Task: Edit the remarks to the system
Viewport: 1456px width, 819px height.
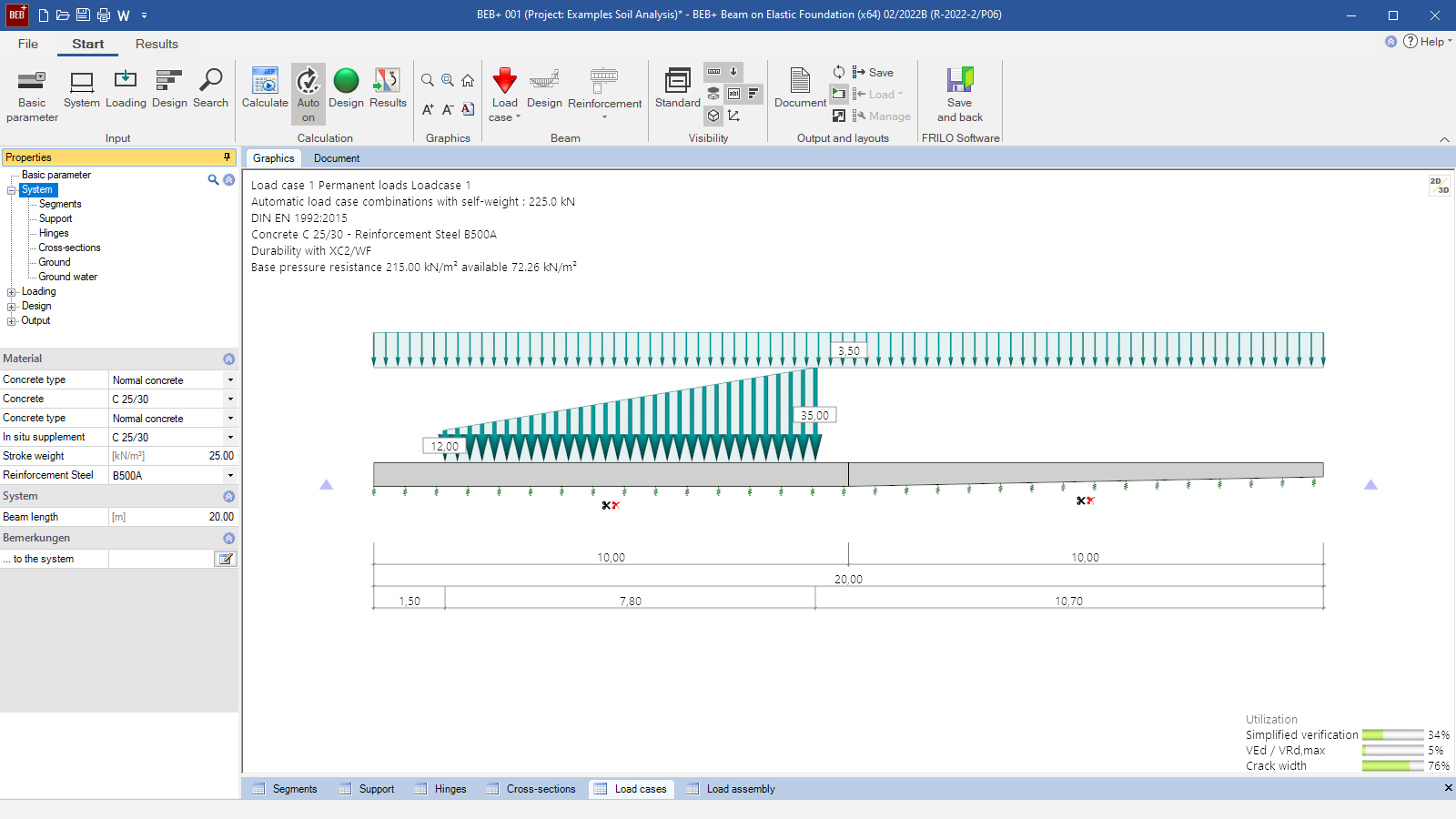Action: (x=226, y=560)
